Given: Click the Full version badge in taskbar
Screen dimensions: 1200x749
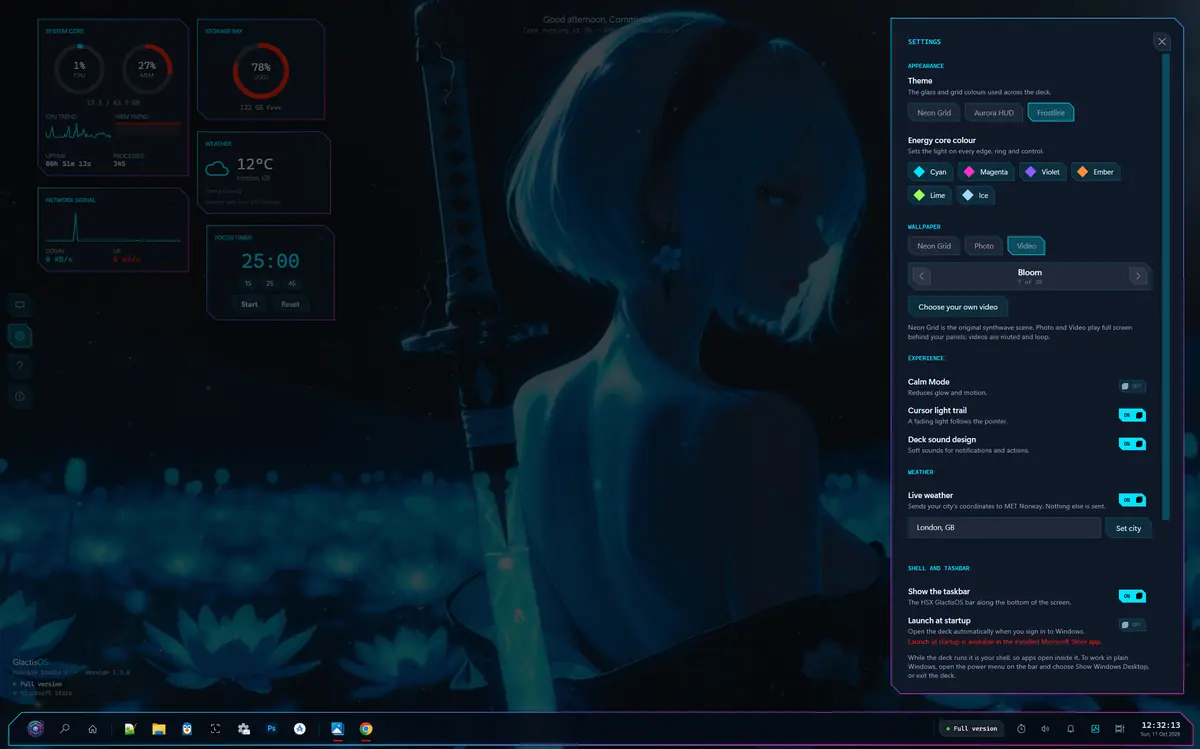Looking at the screenshot, I should (x=972, y=729).
